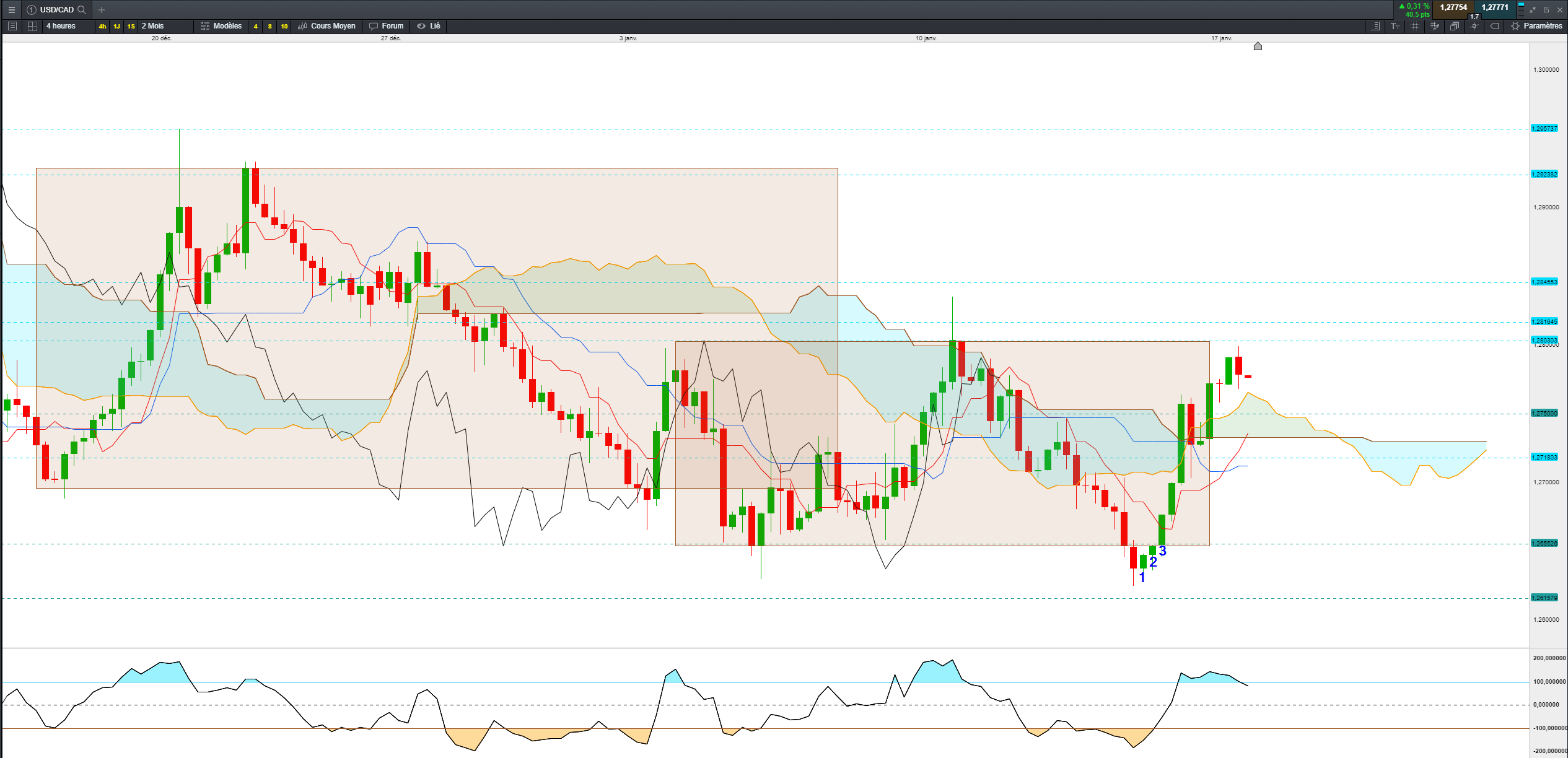Screen dimensions: 1568x758
Task: Select the candlestick drawing tool icon
Action: [1474, 26]
